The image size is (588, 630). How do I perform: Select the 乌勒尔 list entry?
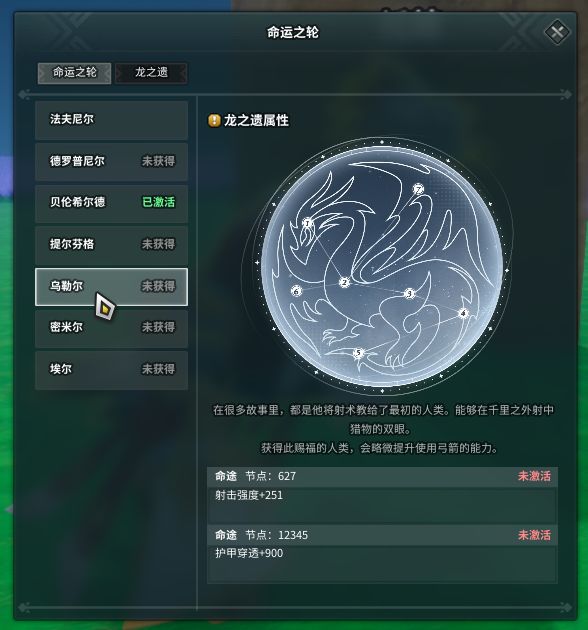click(x=111, y=286)
